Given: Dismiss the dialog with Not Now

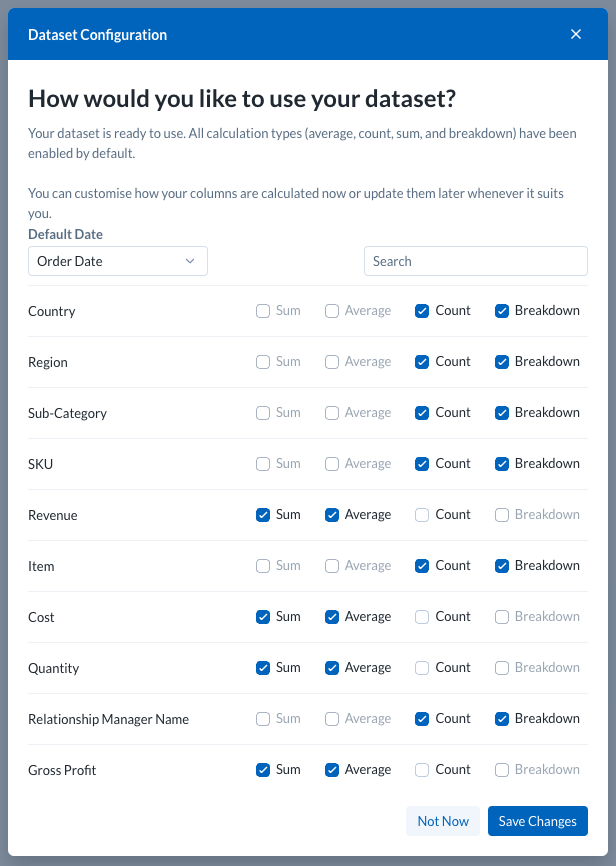Looking at the screenshot, I should [443, 821].
